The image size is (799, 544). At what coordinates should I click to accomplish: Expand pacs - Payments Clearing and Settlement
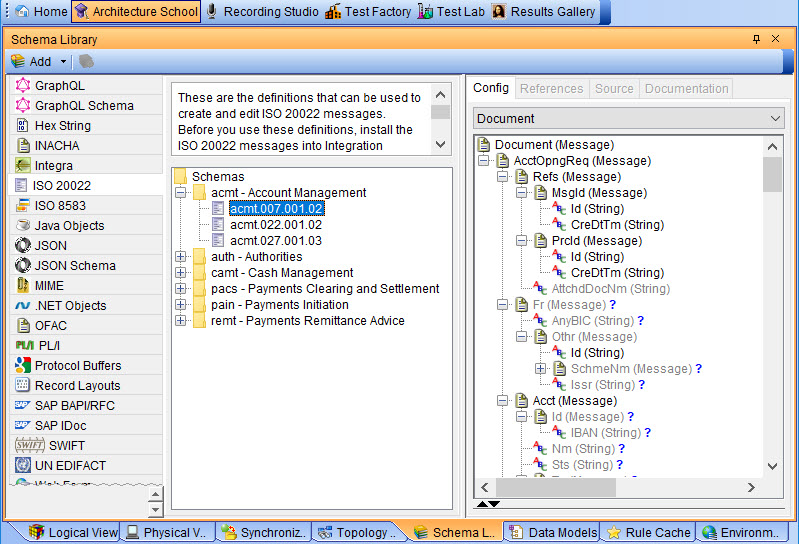pos(180,289)
